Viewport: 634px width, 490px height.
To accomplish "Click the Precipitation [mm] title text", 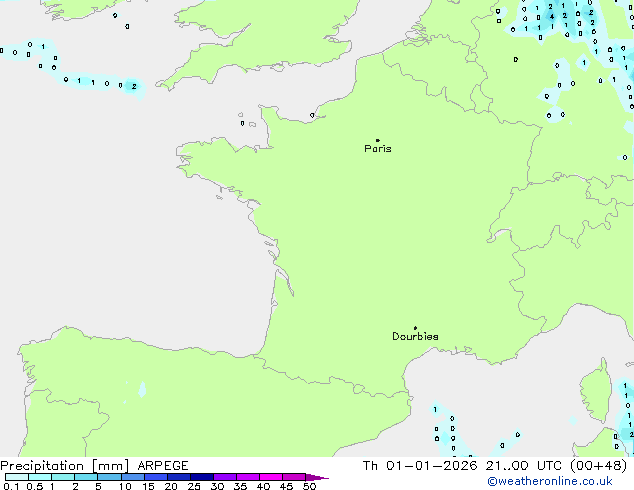I will click(64, 466).
